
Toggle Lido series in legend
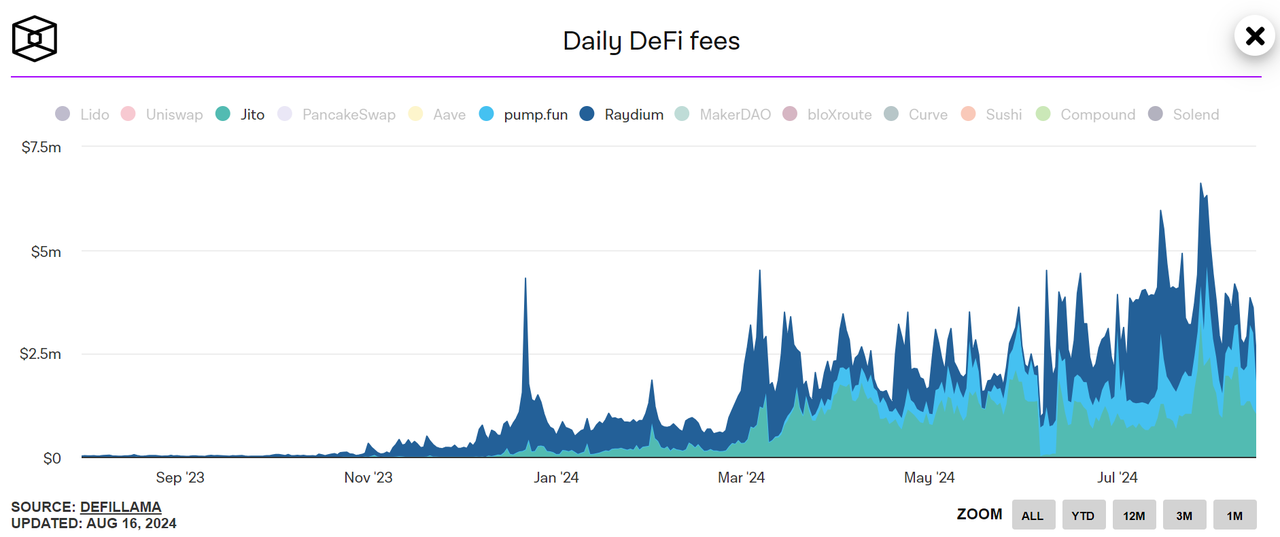pyautogui.click(x=82, y=114)
